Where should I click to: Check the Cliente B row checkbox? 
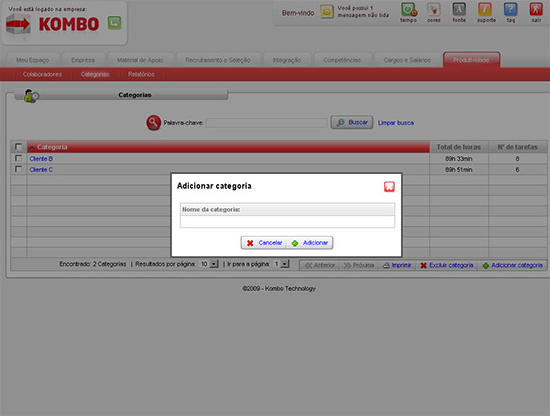tap(18, 158)
